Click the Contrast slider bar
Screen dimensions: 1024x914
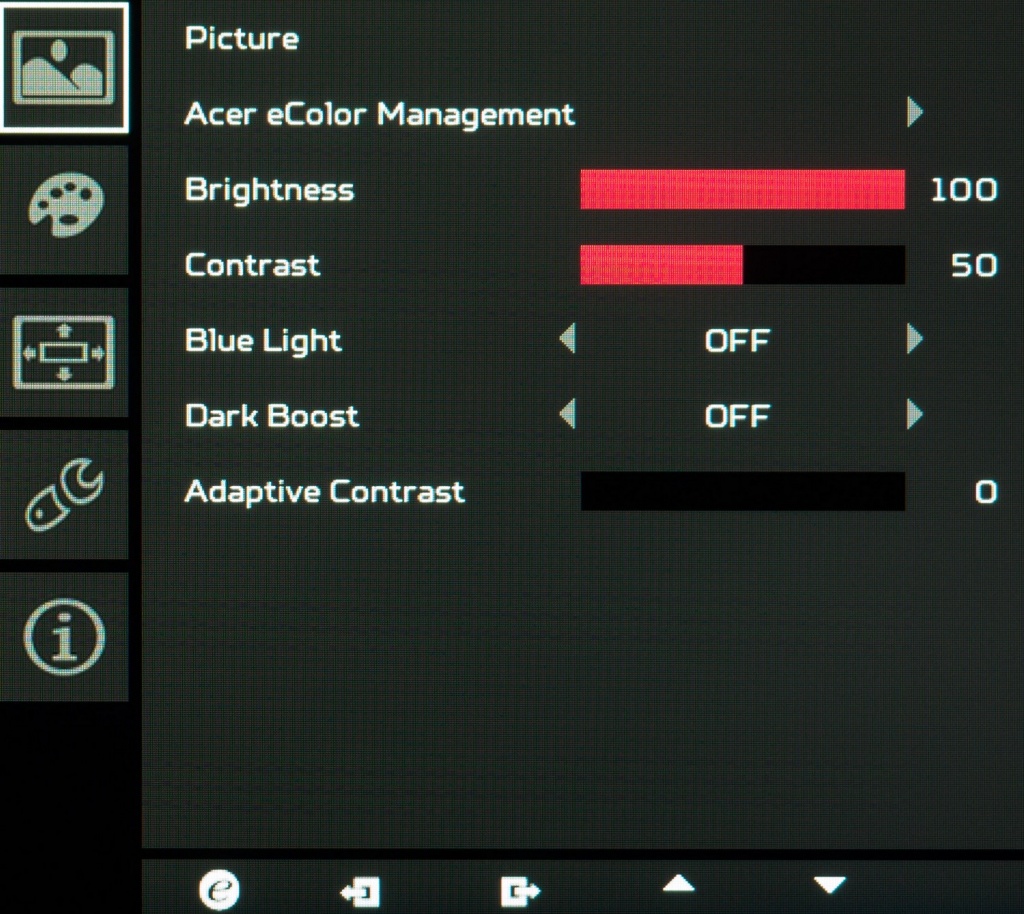point(743,265)
